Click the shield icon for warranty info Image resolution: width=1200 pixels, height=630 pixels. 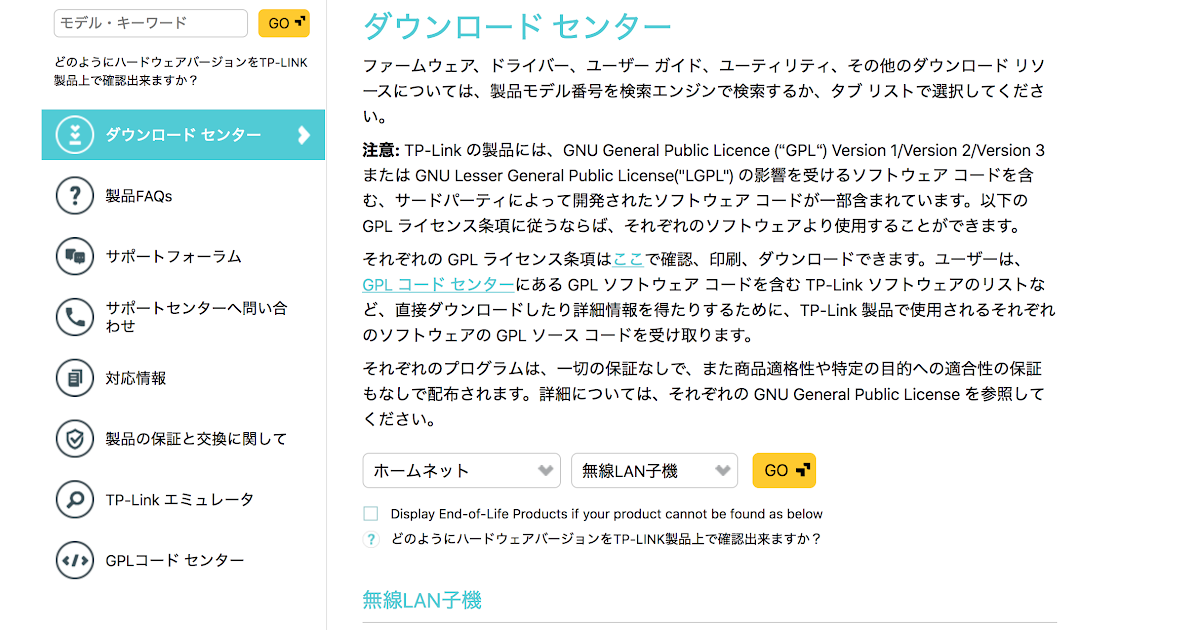(x=75, y=438)
